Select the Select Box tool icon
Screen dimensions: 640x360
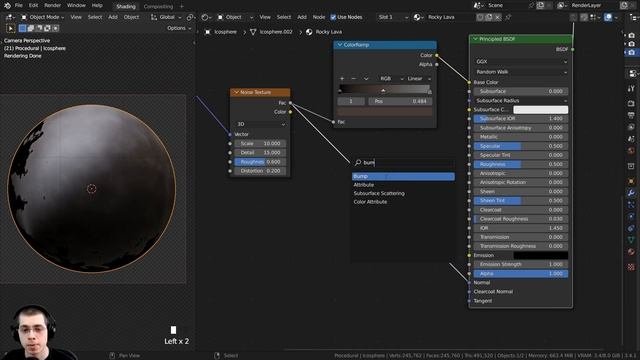11,28
